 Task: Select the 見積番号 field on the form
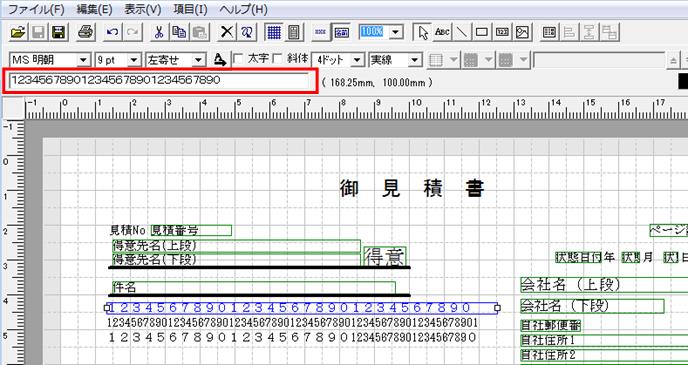pos(191,230)
